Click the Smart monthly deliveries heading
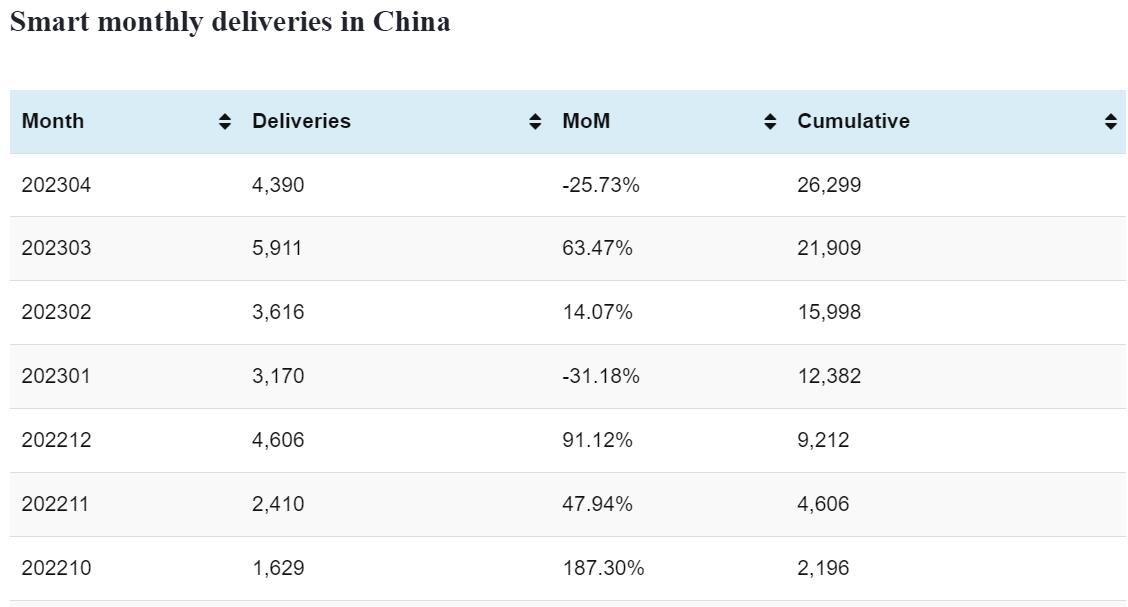Screen dimensions: 1128x607 [230, 22]
